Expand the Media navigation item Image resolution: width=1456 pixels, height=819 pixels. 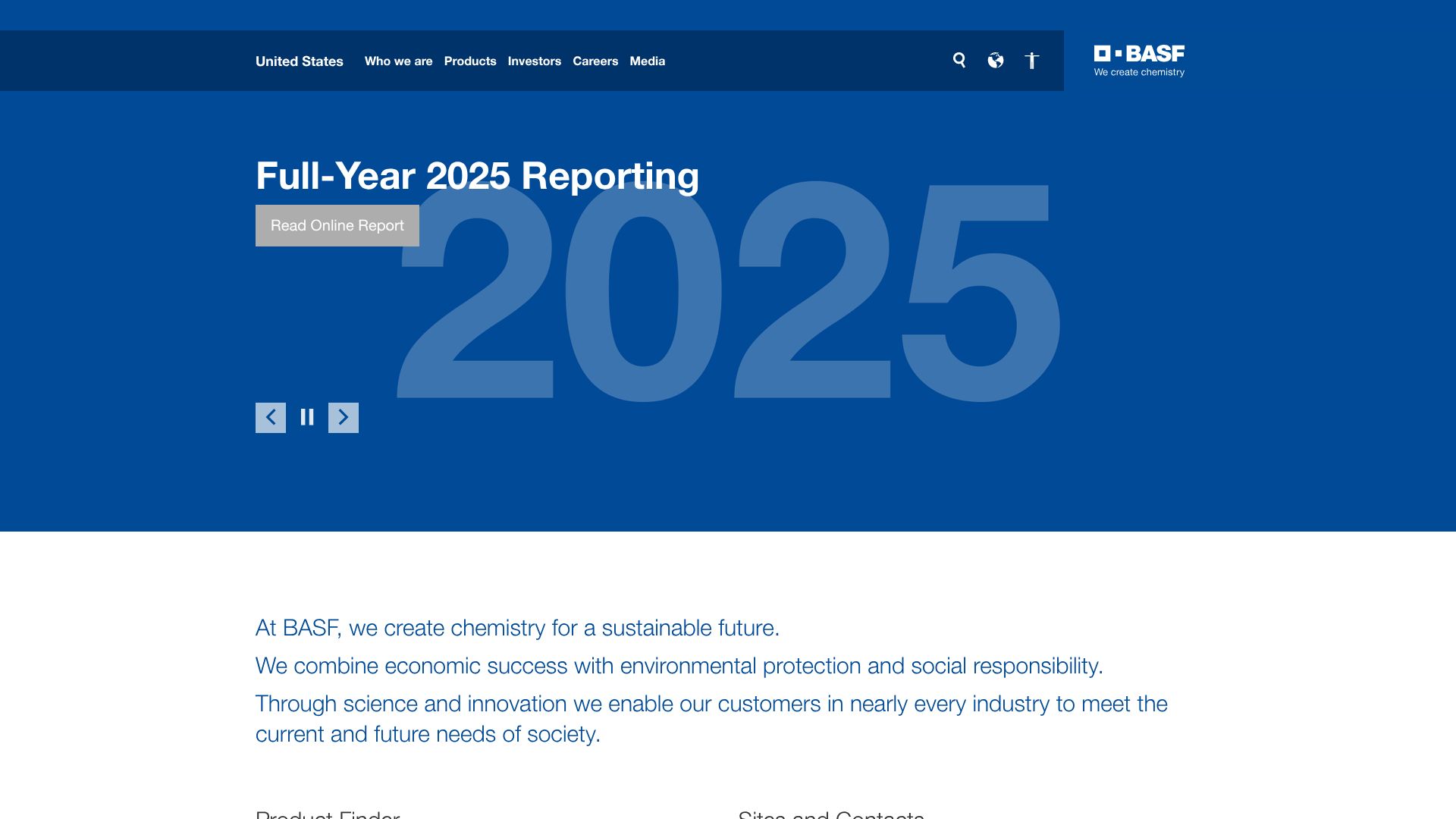647,61
